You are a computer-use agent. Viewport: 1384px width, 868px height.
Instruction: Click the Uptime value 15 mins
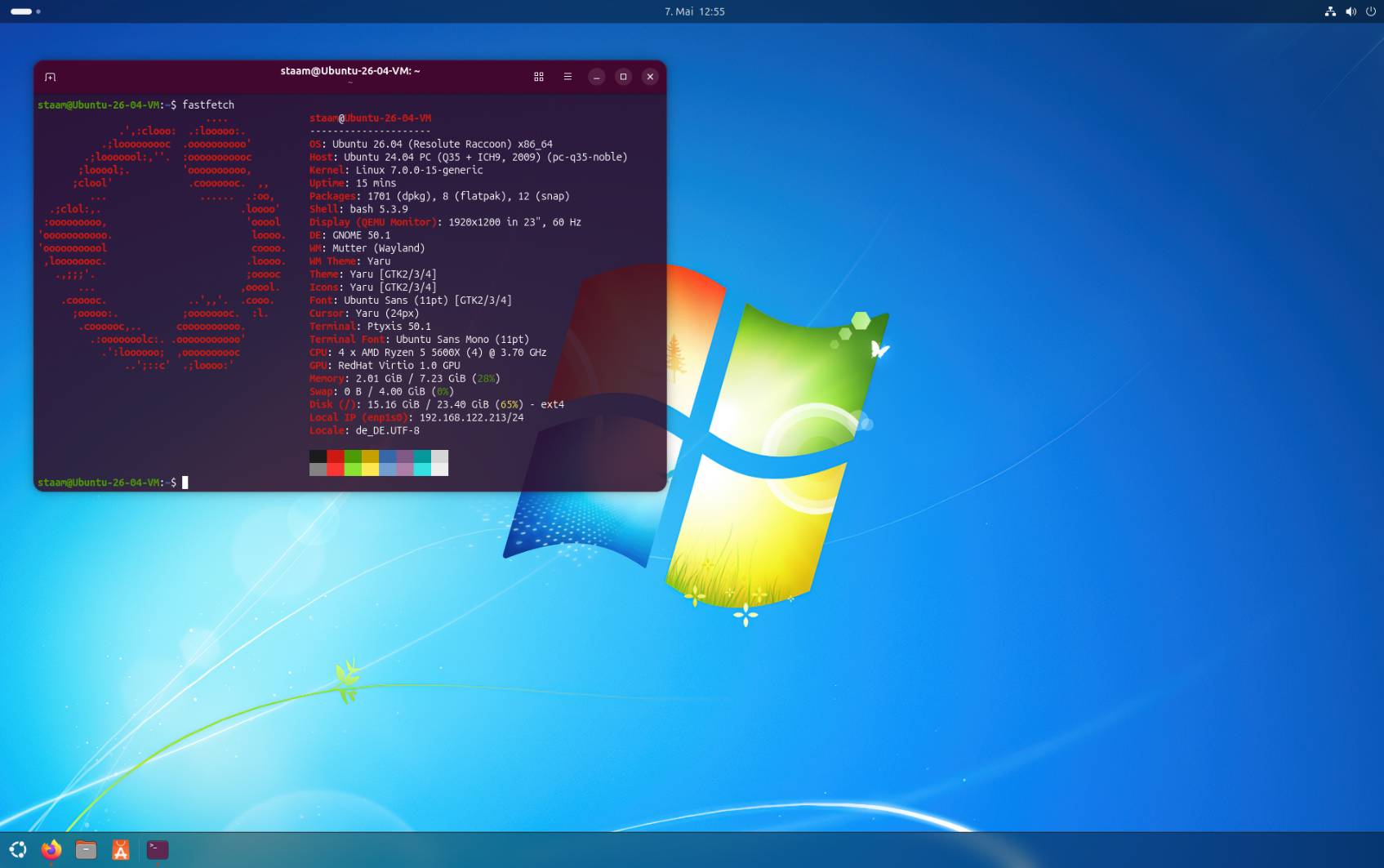coord(376,184)
